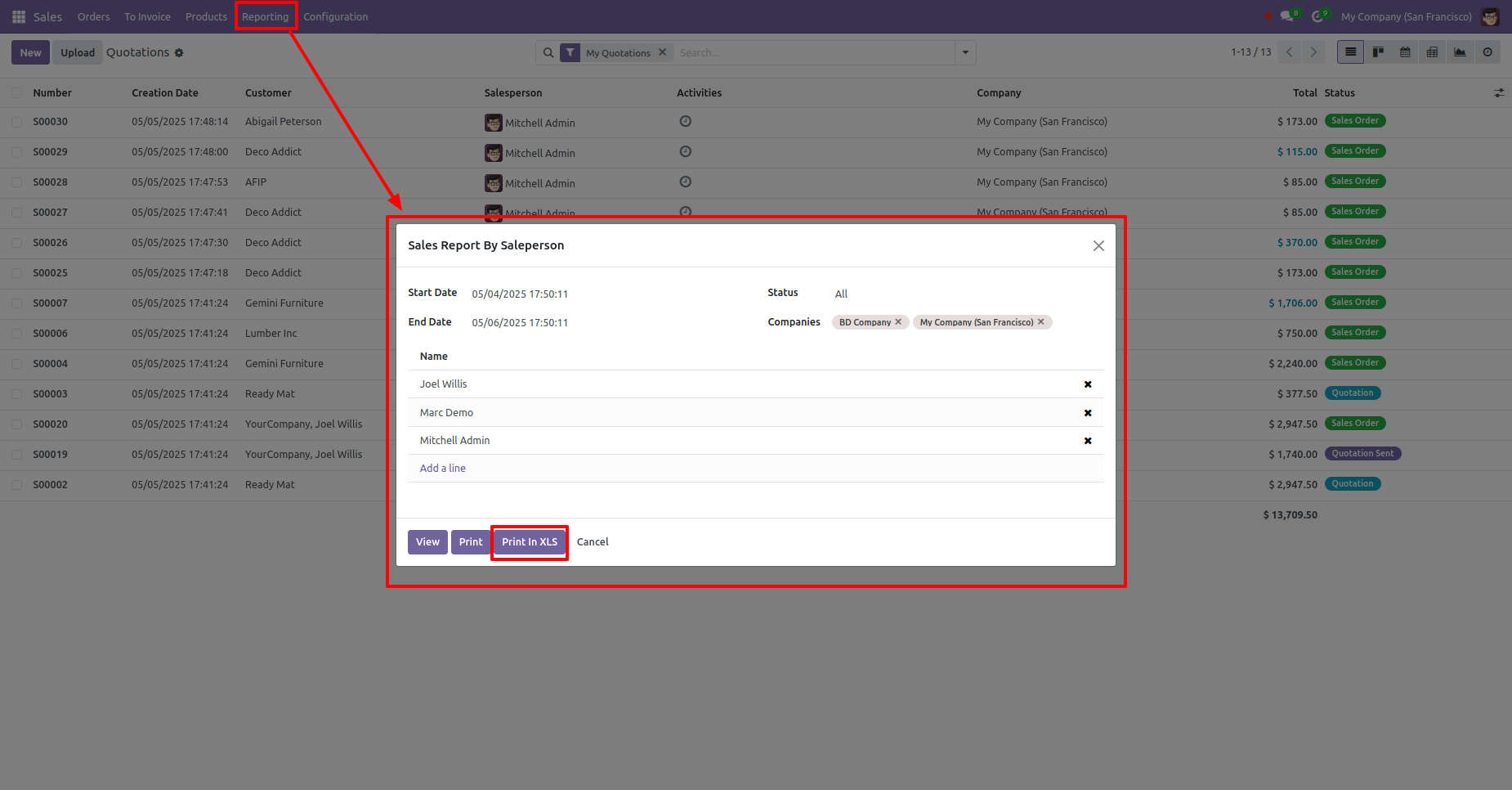Click the Sales app title
This screenshot has height=790, width=1512.
47,16
